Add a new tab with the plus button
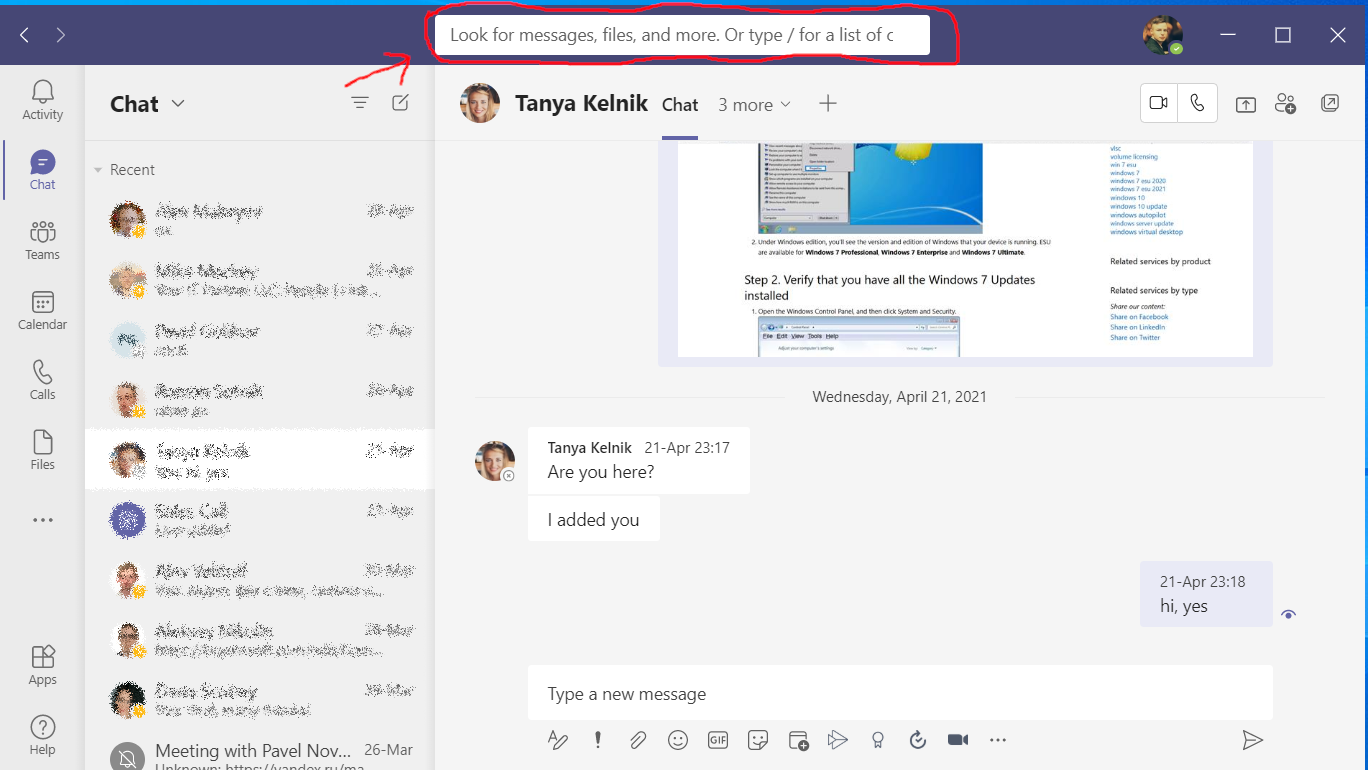This screenshot has height=770, width=1368. click(827, 103)
